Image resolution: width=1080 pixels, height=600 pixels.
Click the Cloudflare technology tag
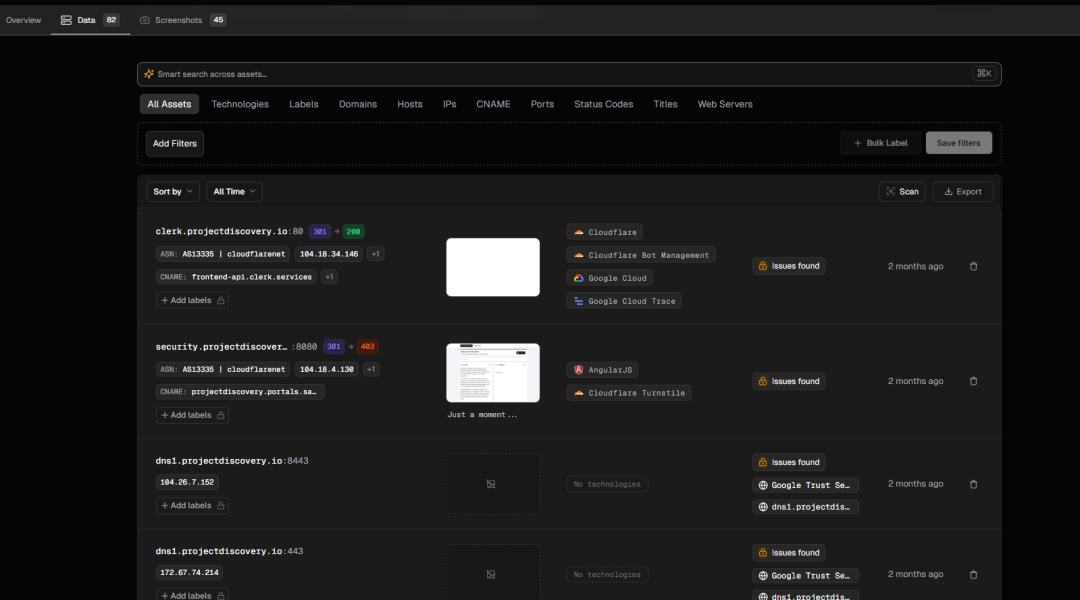(605, 232)
